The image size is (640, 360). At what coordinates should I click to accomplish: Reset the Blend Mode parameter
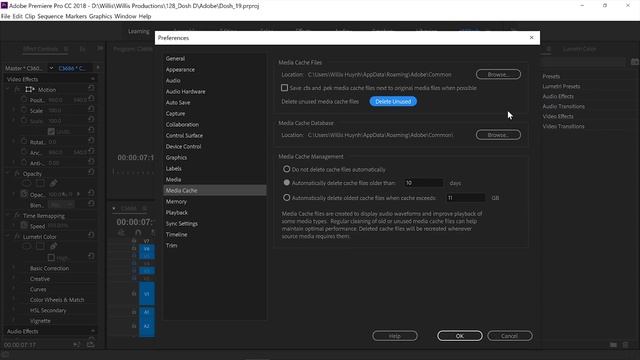click(x=91, y=204)
